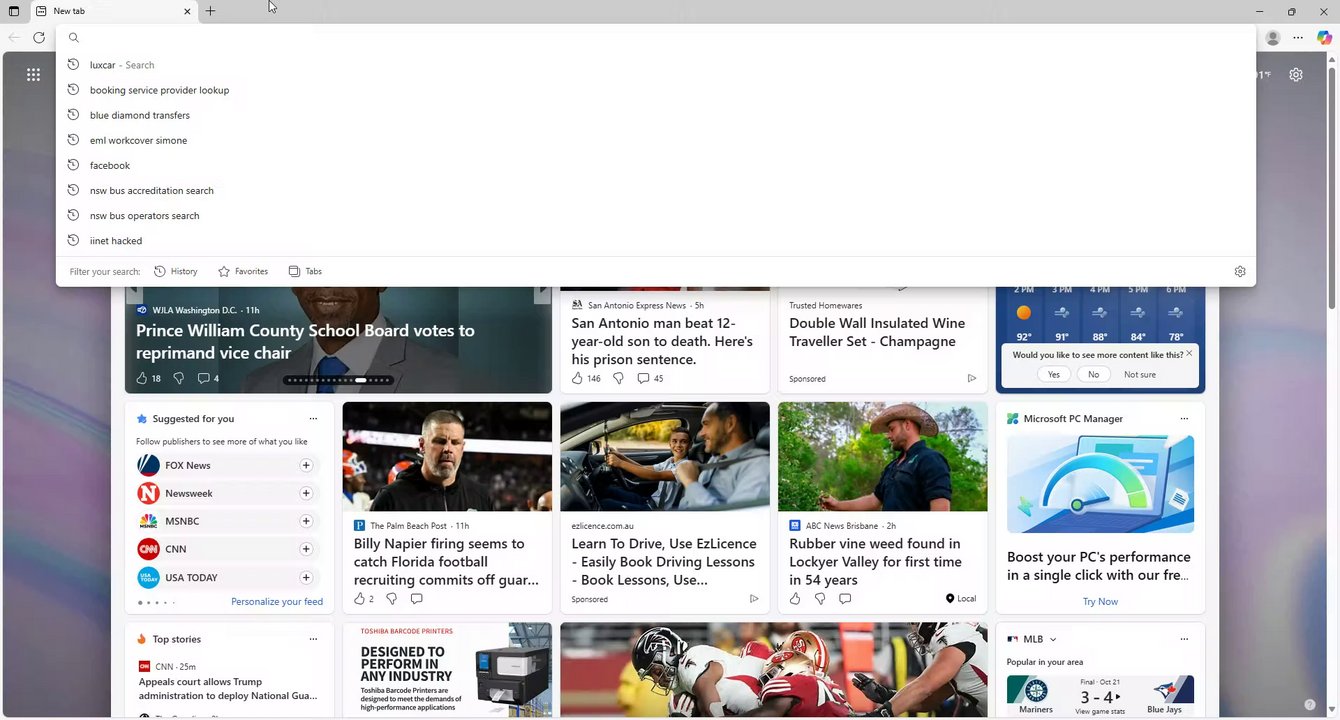Click Try Now on Microsoft PC Manager

coord(1100,602)
